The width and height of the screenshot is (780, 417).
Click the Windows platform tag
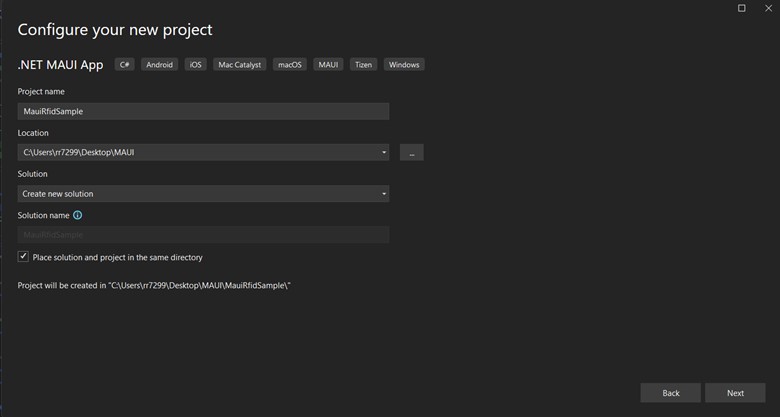(404, 64)
